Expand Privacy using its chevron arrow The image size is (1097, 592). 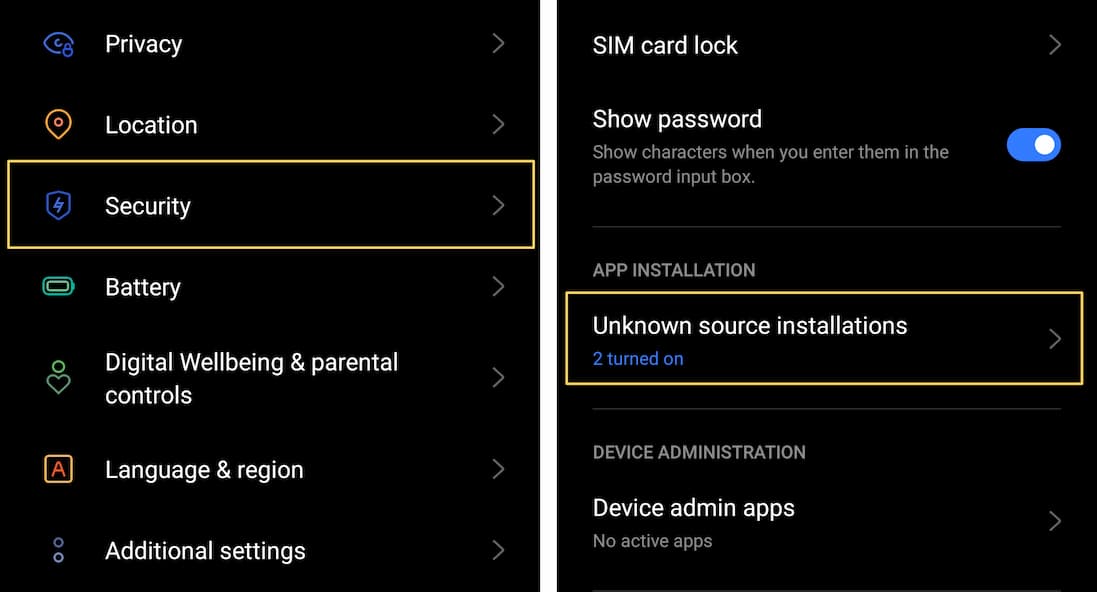point(498,44)
